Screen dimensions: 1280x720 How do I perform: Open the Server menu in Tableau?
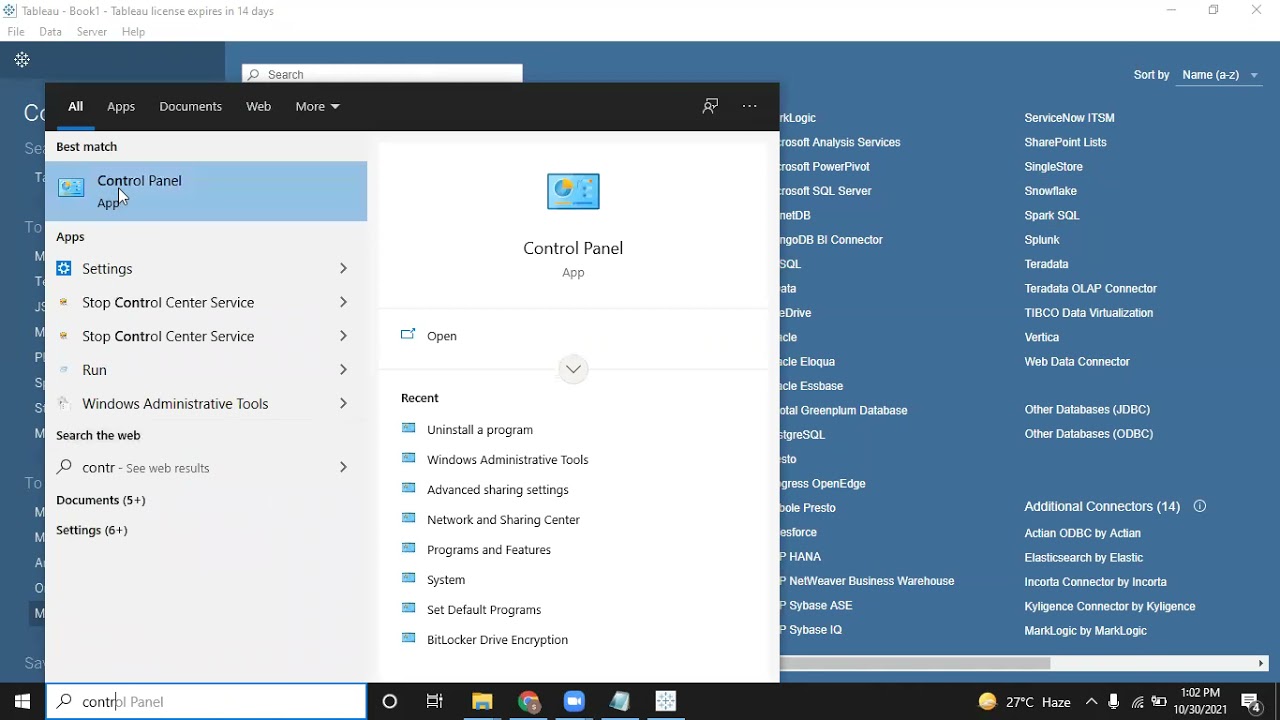coord(92,32)
